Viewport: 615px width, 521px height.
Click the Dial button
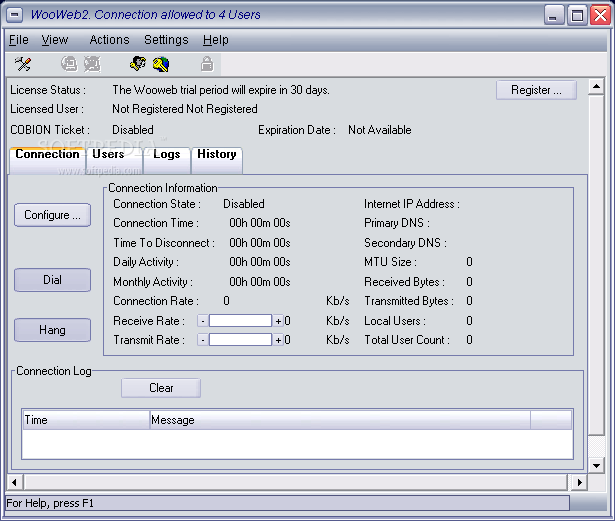[53, 280]
